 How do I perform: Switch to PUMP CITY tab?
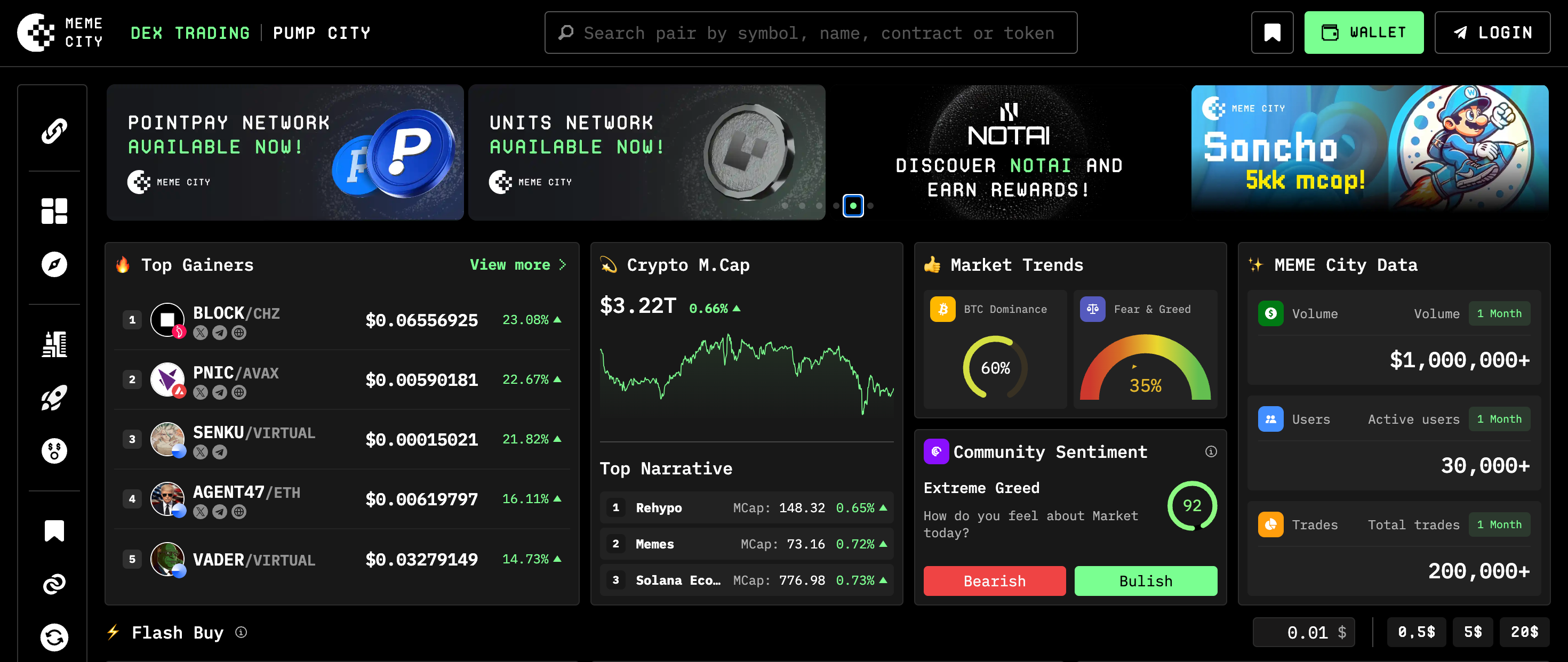tap(322, 33)
